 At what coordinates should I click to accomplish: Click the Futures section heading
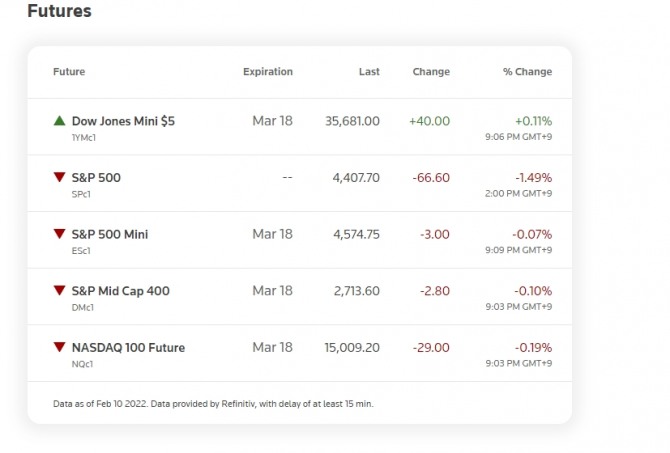tap(59, 12)
